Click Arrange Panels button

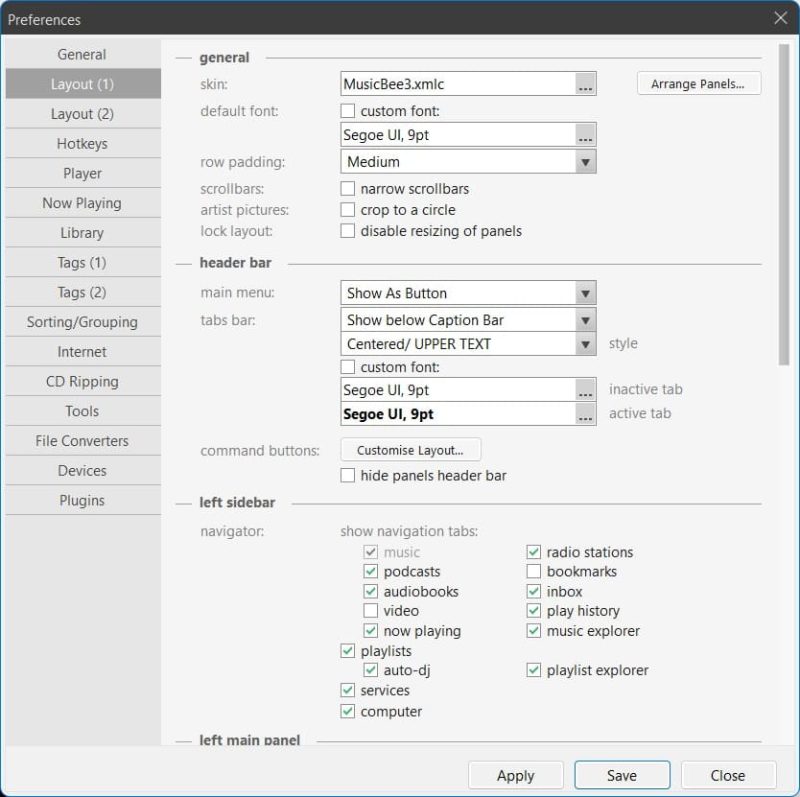coord(699,84)
